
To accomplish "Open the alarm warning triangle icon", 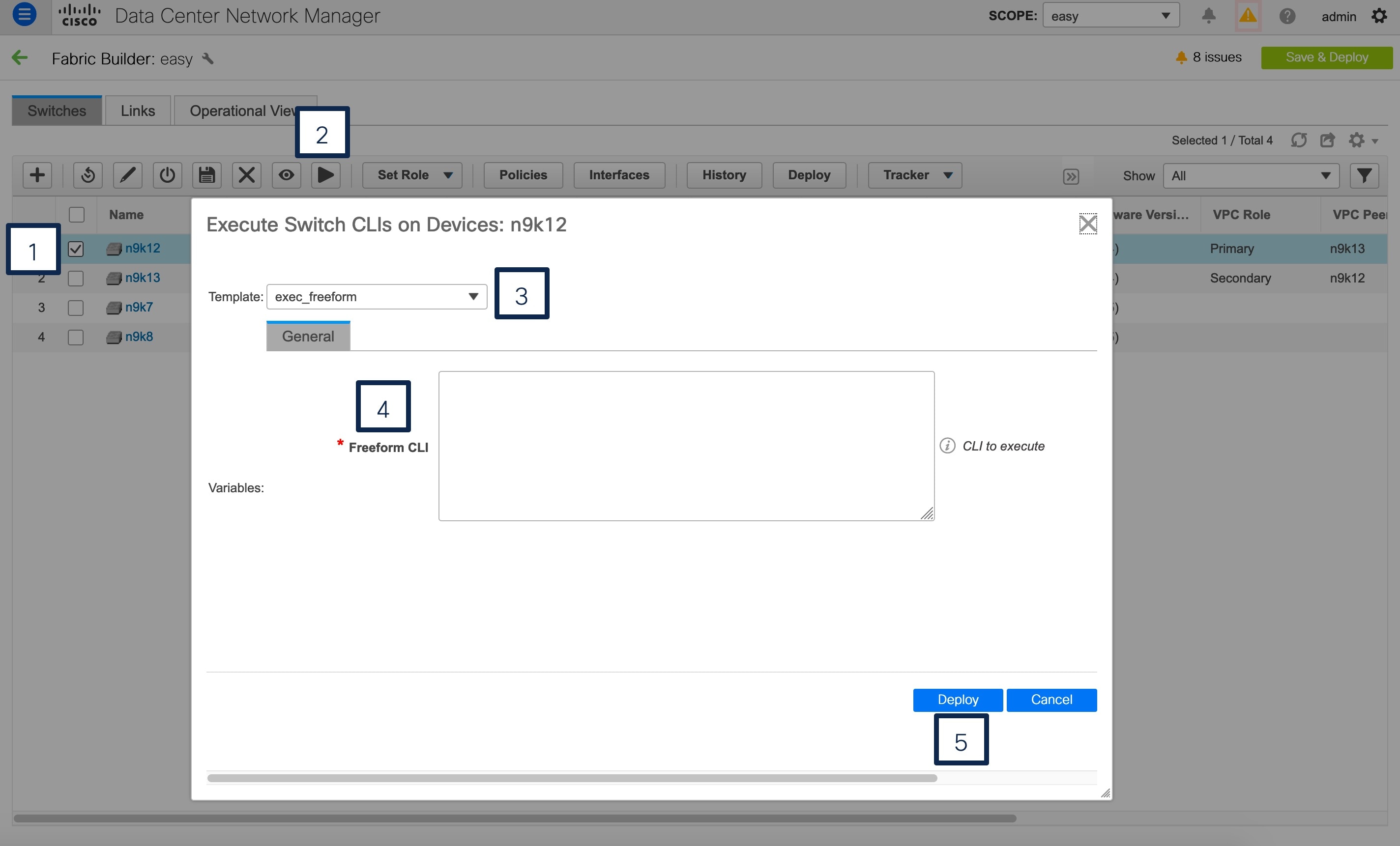I will coord(1248,15).
